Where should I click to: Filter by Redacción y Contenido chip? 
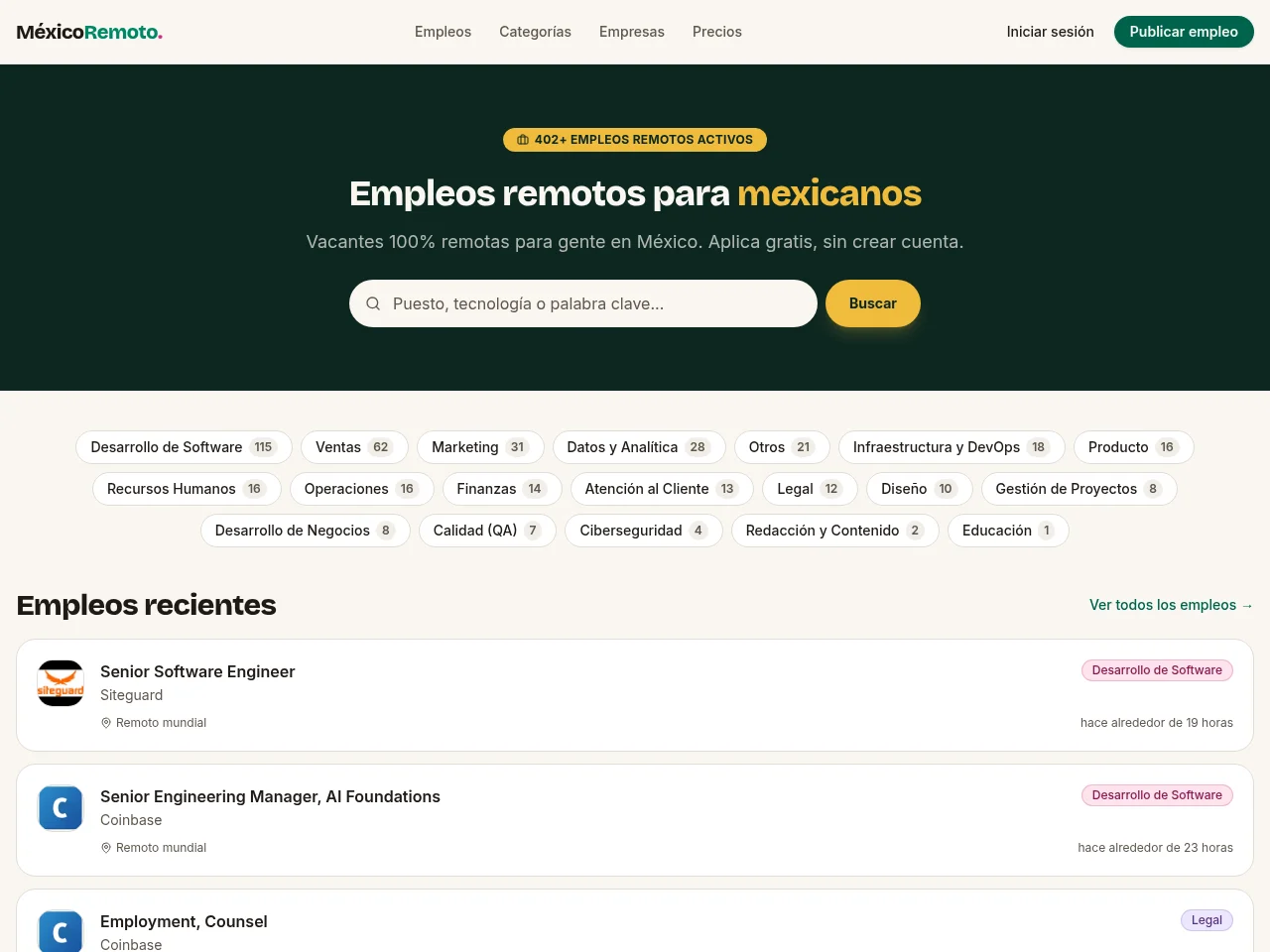click(x=834, y=531)
